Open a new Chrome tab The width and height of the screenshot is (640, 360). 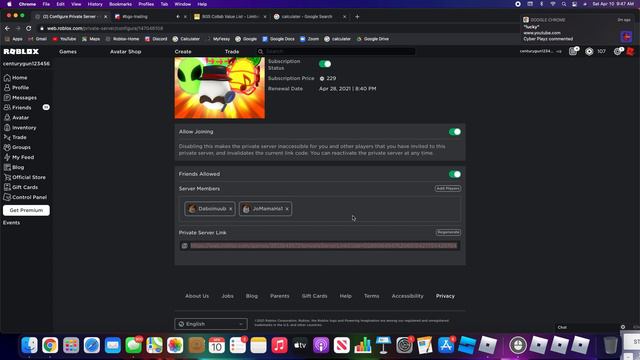click(357, 17)
